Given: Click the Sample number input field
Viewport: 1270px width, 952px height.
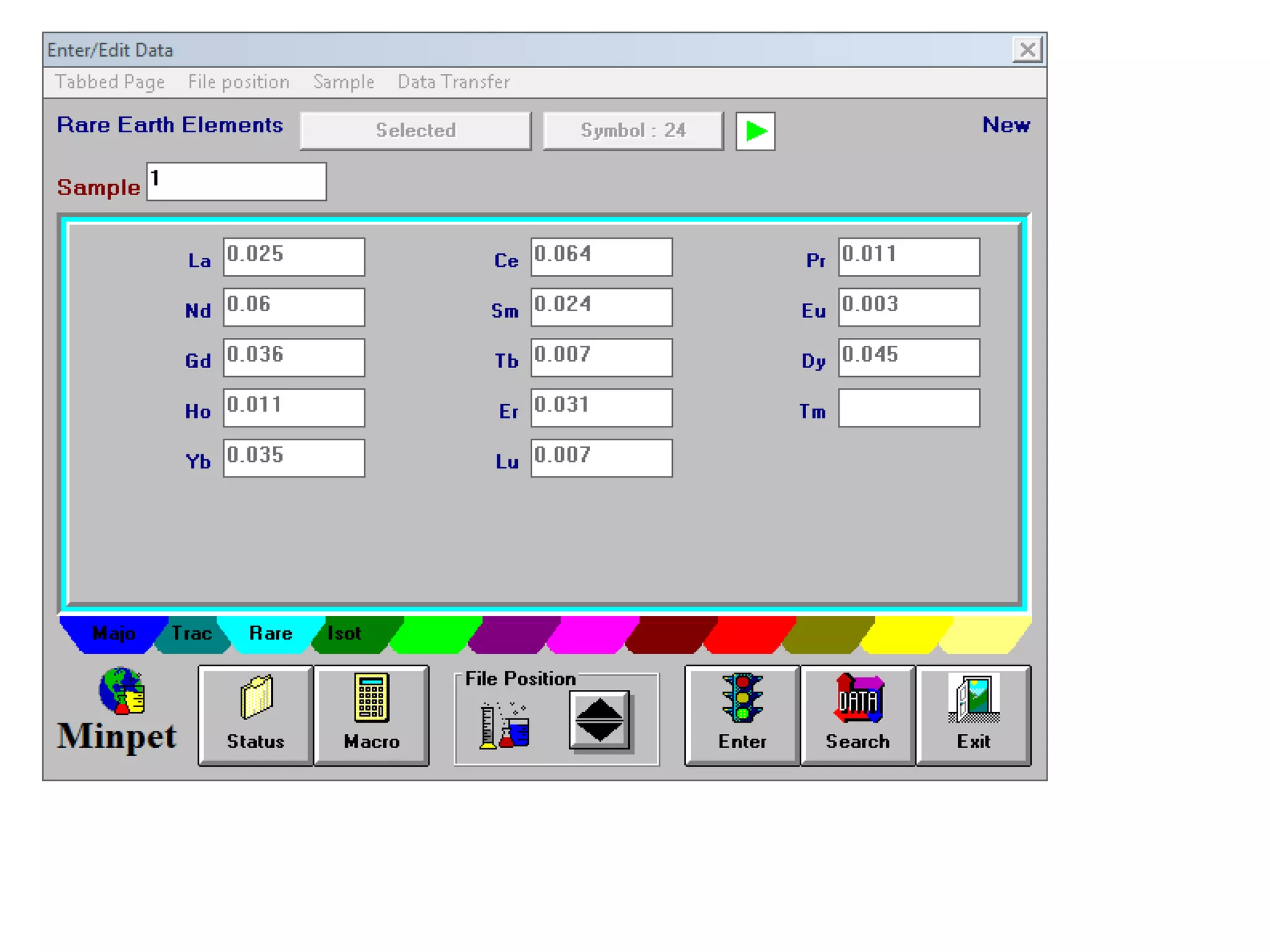Looking at the screenshot, I should (x=236, y=181).
